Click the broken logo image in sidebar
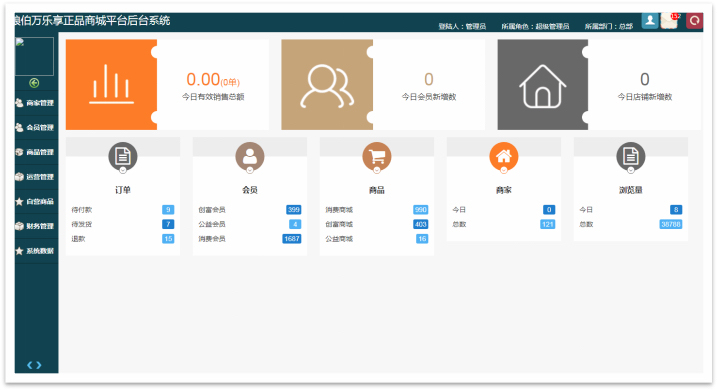The image size is (717, 390). (34, 56)
